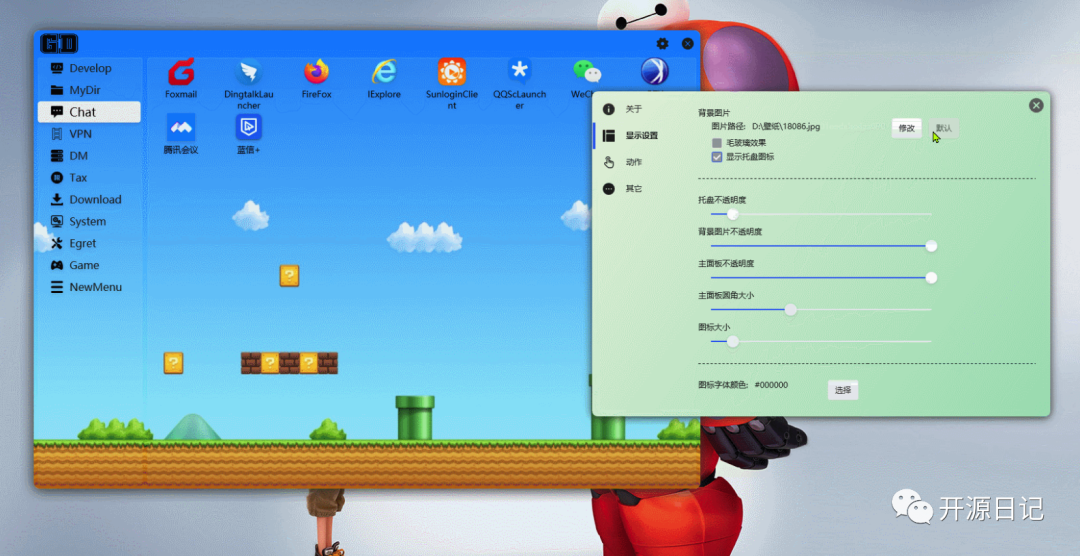Viewport: 1080px width, 556px height.
Task: Select NewMenu category
Action: tap(90, 287)
